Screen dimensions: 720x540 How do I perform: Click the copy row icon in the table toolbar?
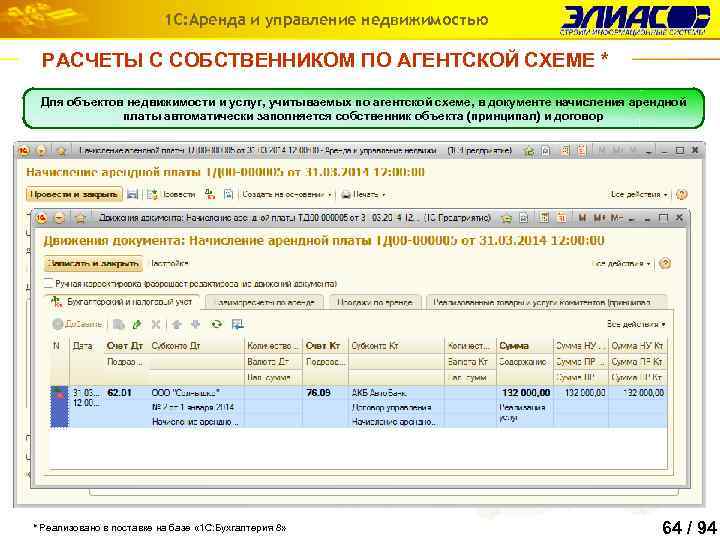119,324
